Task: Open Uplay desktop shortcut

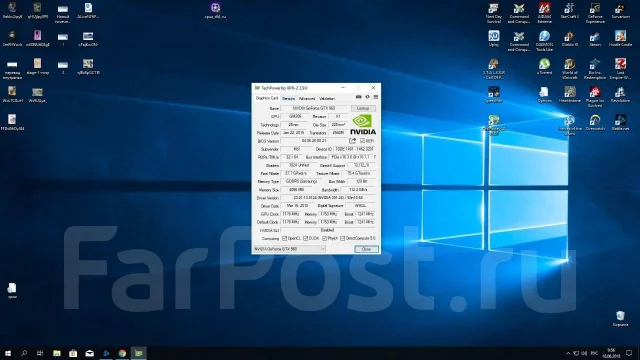Action: (x=494, y=39)
